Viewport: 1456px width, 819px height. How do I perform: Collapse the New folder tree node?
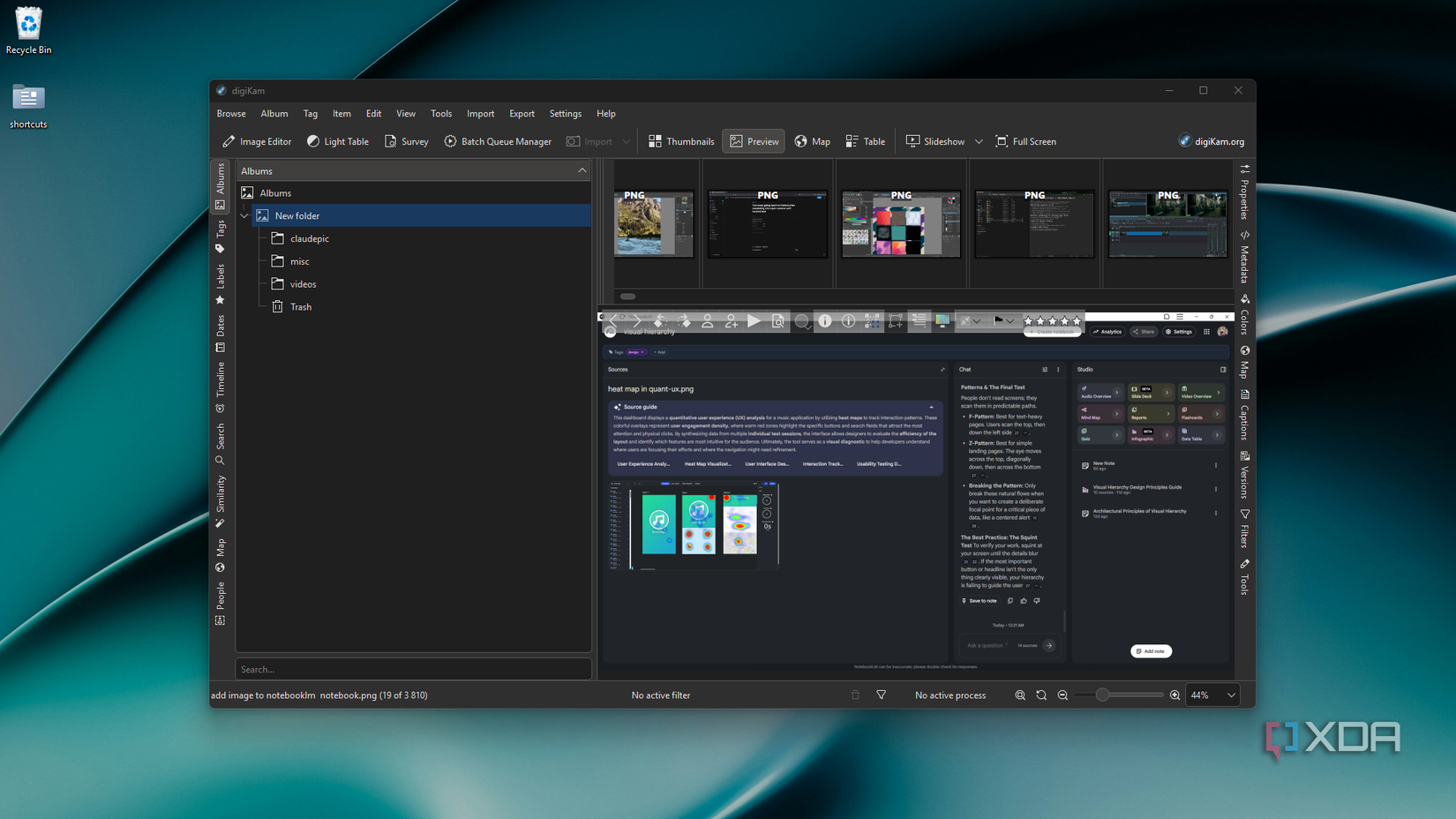[244, 216]
